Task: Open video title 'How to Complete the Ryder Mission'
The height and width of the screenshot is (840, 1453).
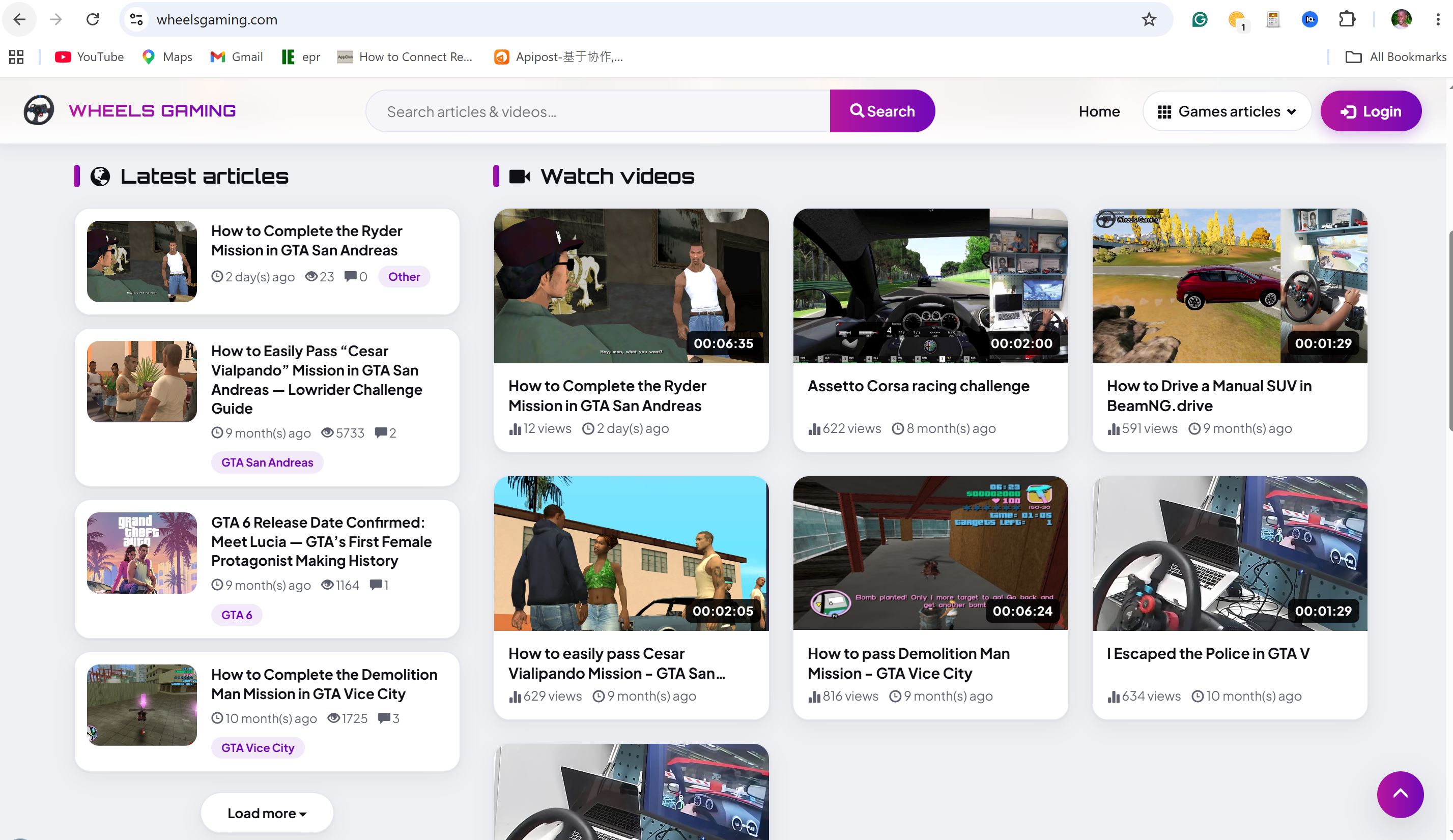Action: 607,395
